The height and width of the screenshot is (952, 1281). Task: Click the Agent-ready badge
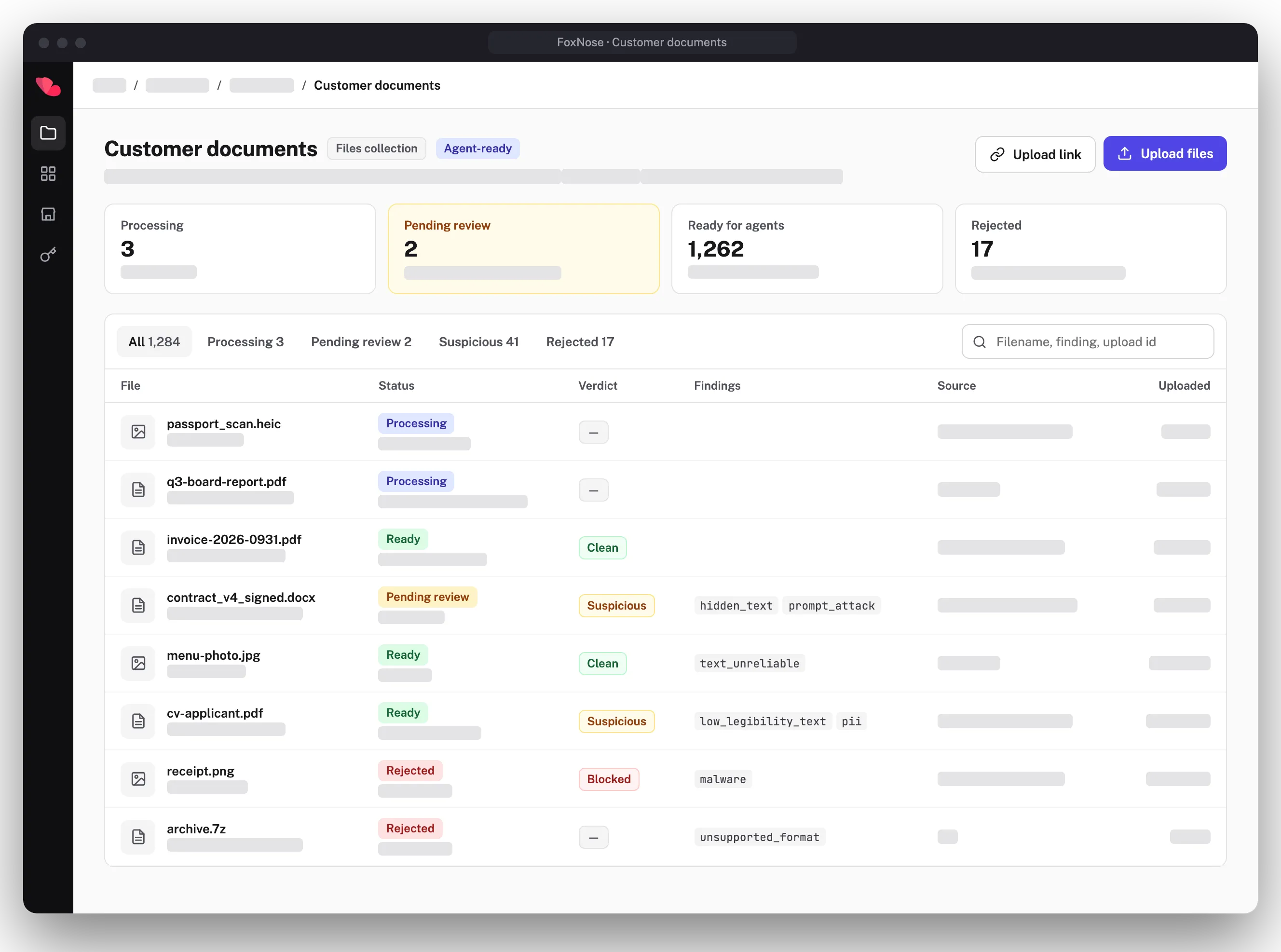pos(477,149)
